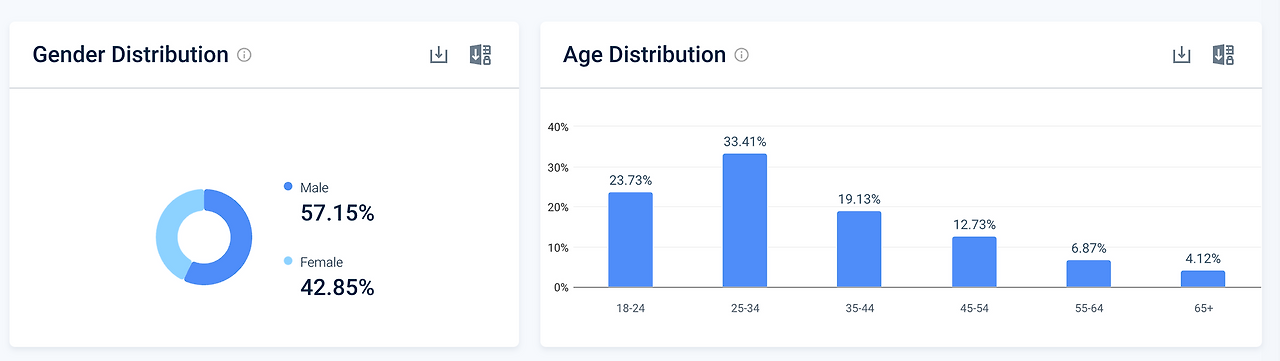
Task: Select the 18-24 age bar
Action: pos(630,240)
